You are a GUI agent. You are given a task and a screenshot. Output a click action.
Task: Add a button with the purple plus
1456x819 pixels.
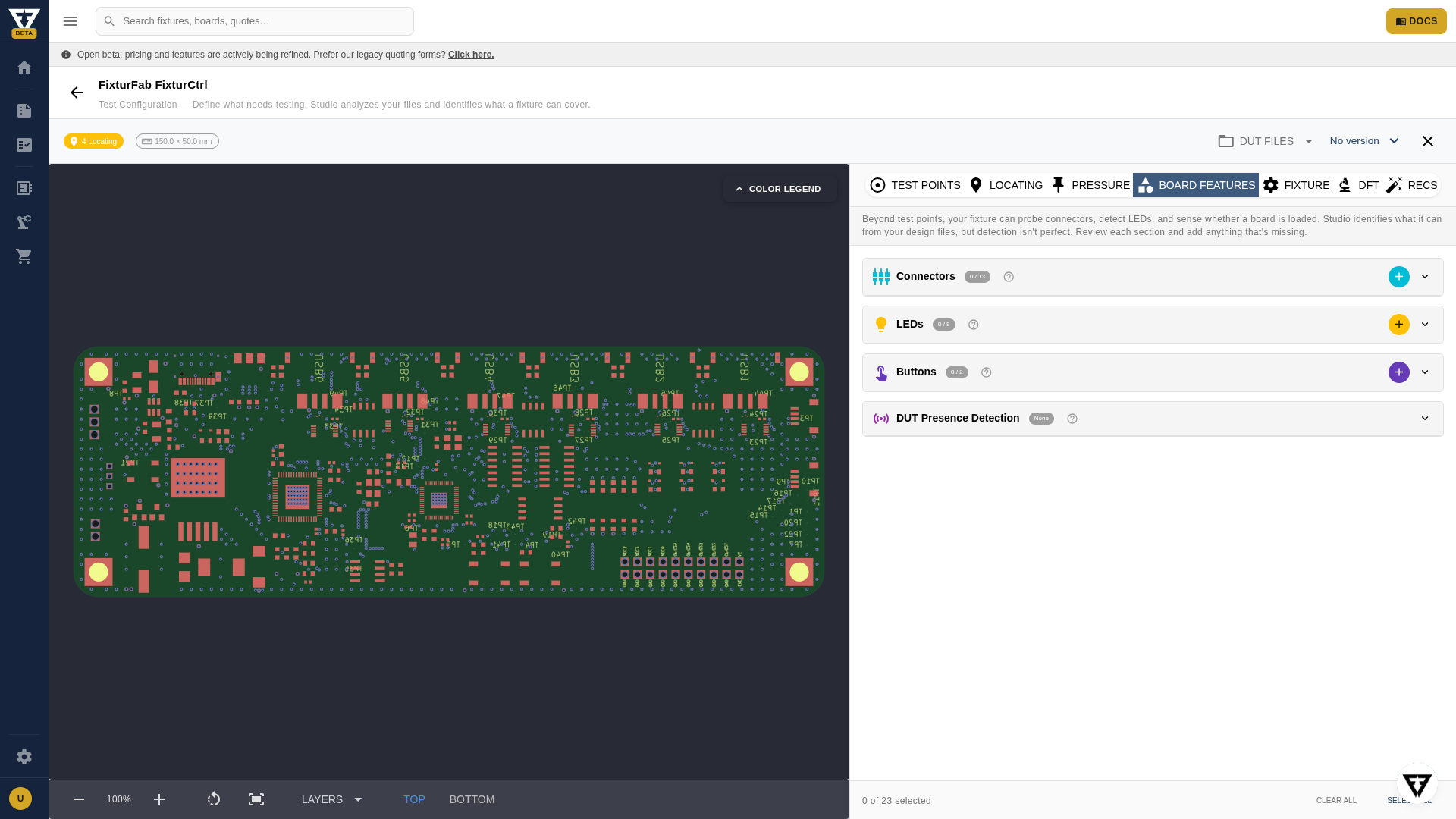click(1399, 372)
